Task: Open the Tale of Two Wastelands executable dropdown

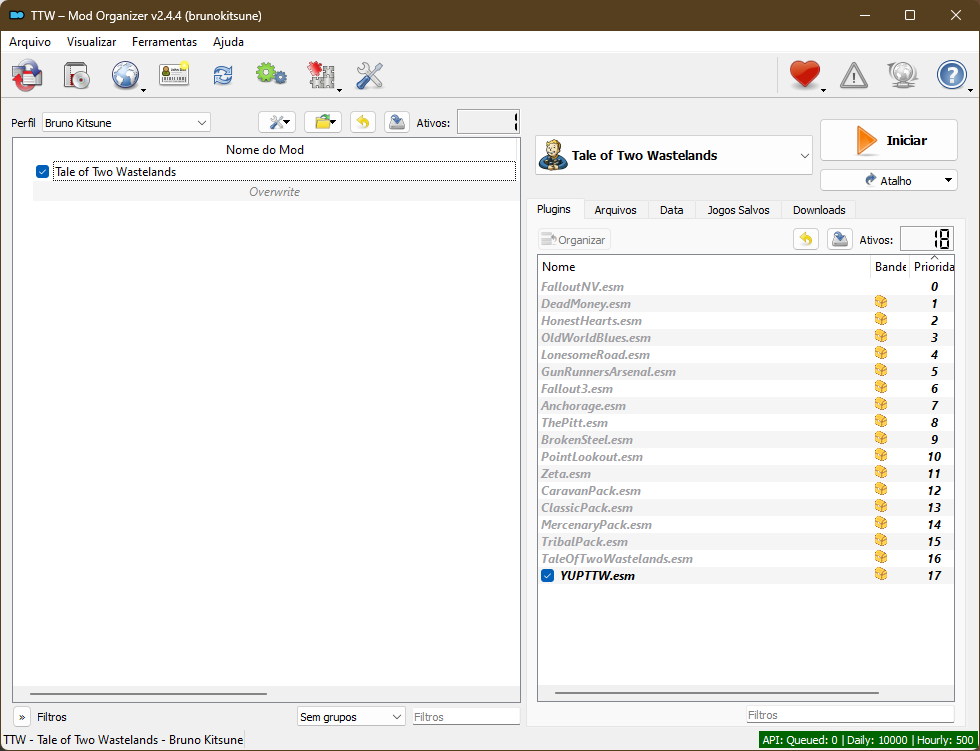Action: (674, 155)
